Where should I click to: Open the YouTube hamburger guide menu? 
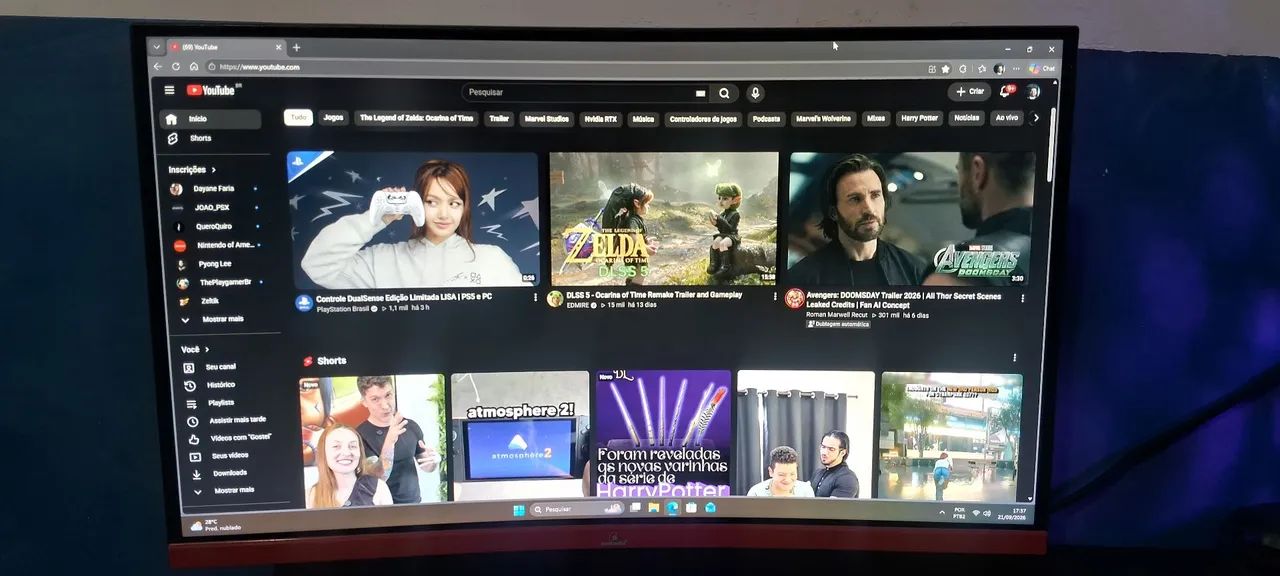[x=169, y=90]
